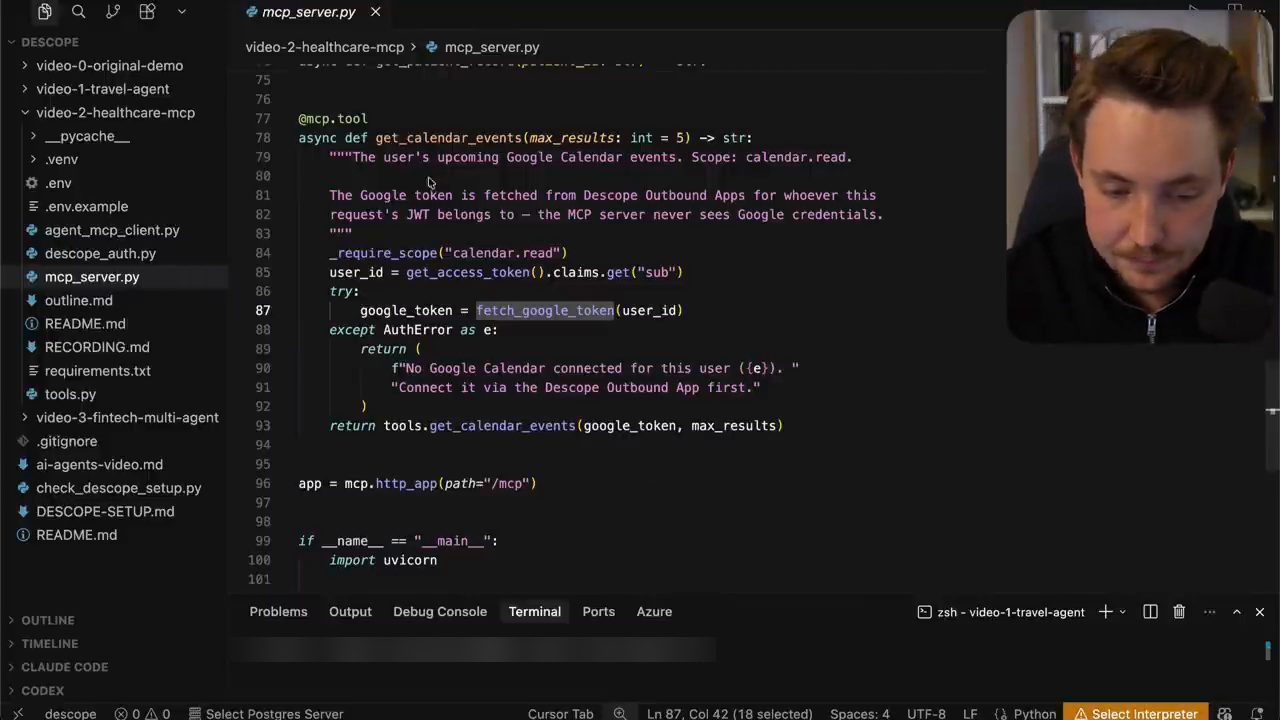Open descope_auth.py in the explorer
The height and width of the screenshot is (720, 1280).
tap(100, 254)
